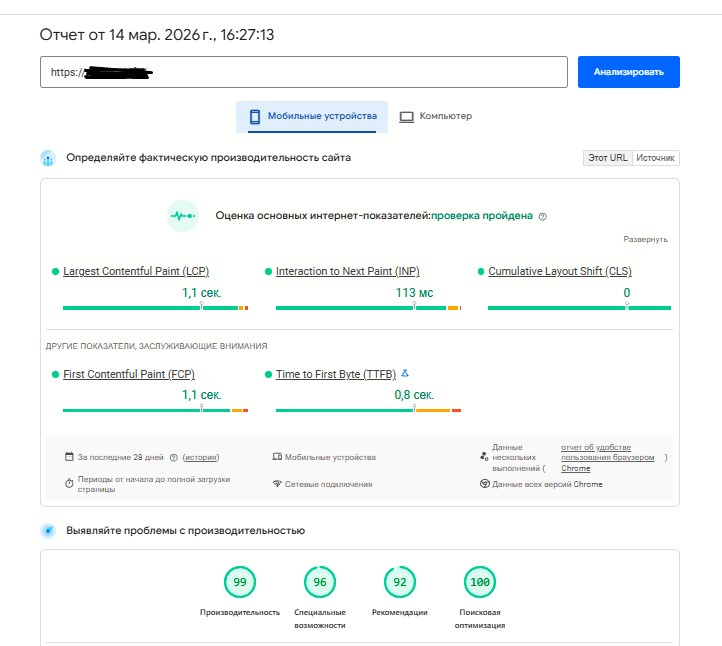Viewport: 722px width, 646px height.
Task: Click the LCP distribution bar
Action: 156,308
